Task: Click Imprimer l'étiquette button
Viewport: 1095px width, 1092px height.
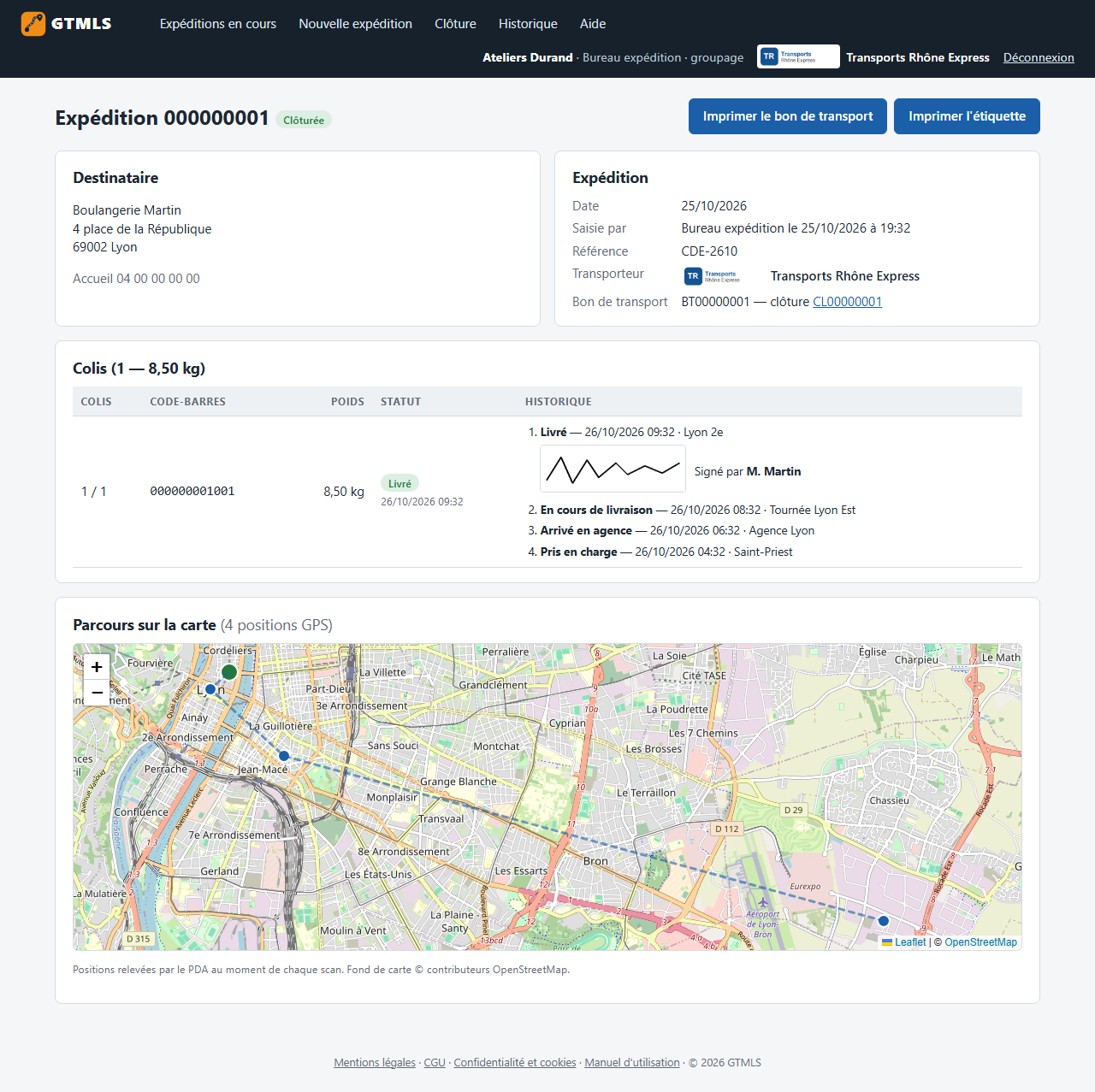Action: (967, 116)
